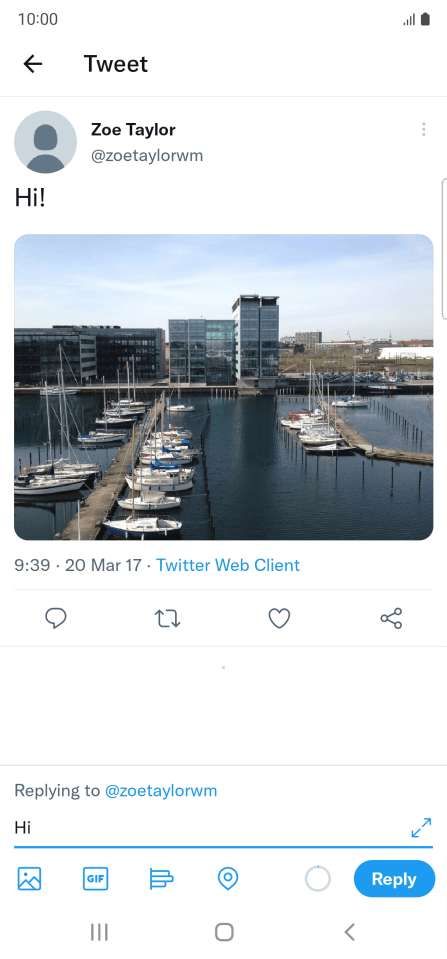The width and height of the screenshot is (447, 959).
Task: Tap the Android home navigation button
Action: [224, 932]
